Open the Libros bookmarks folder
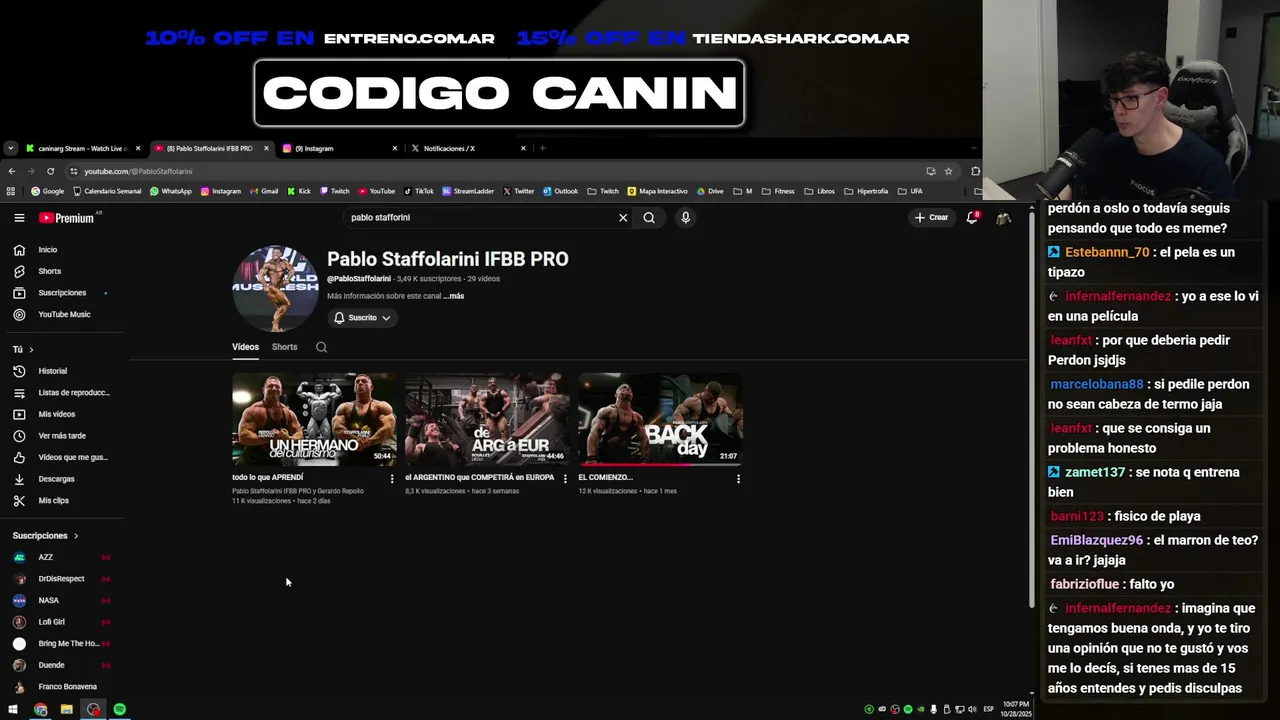The width and height of the screenshot is (1280, 720). pos(820,191)
